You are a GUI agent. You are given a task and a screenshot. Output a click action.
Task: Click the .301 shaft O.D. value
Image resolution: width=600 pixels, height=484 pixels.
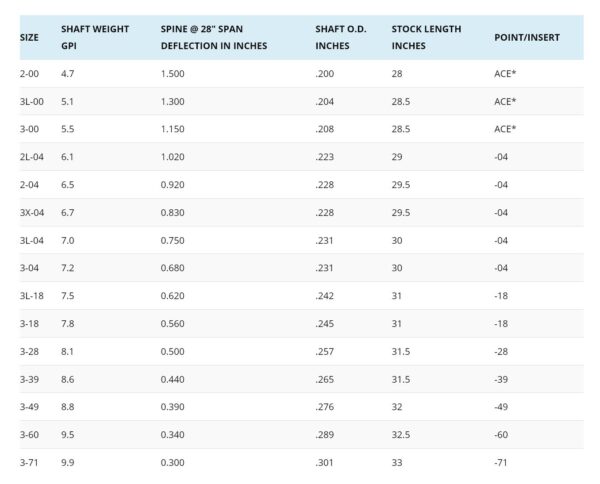tap(324, 462)
